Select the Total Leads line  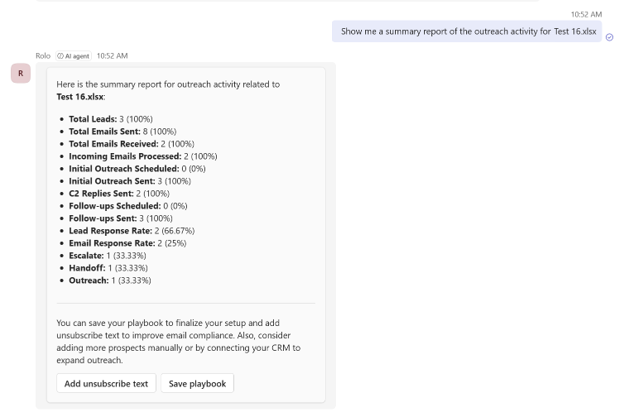111,119
